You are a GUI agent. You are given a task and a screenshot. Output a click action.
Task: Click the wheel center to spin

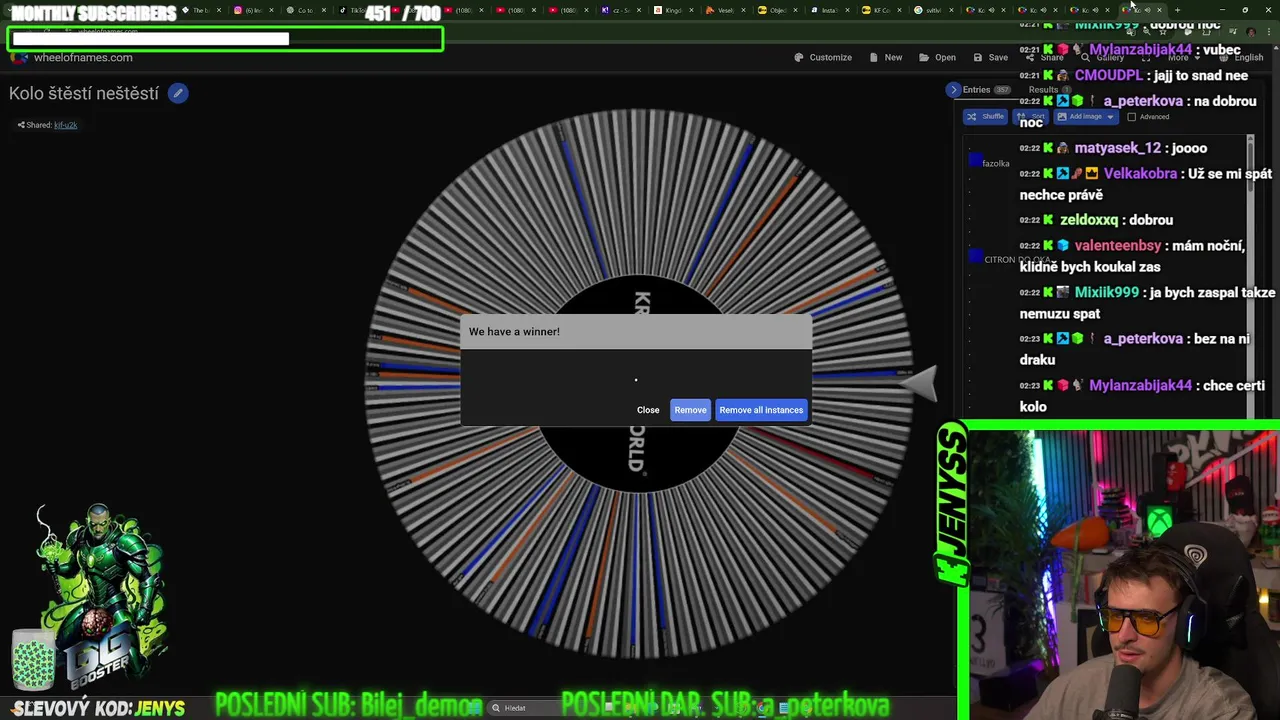pos(640,385)
